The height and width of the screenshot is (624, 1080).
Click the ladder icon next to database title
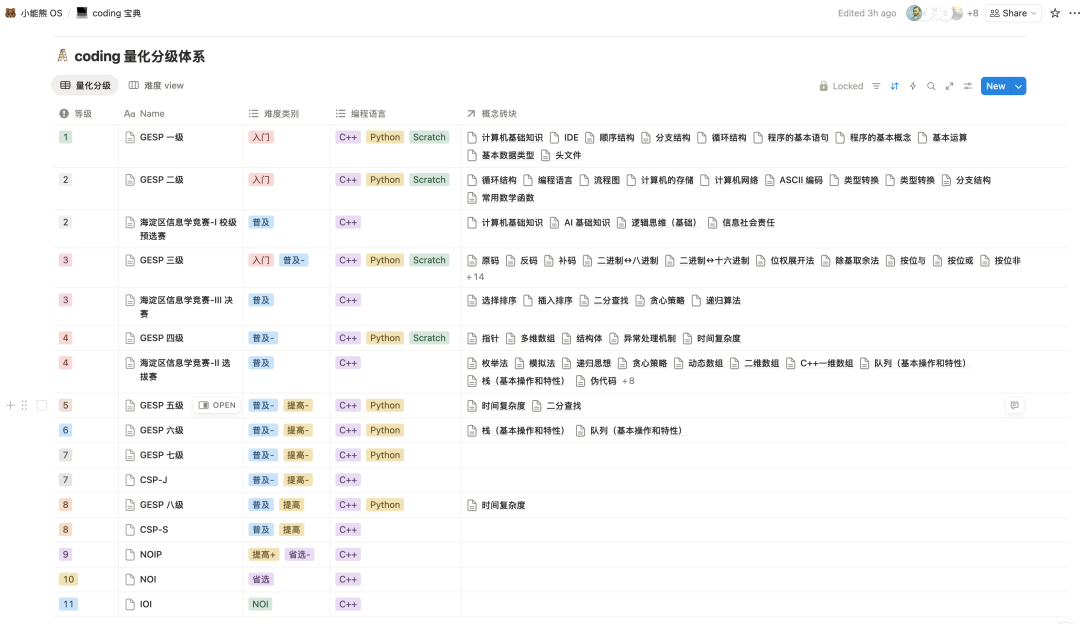63,56
